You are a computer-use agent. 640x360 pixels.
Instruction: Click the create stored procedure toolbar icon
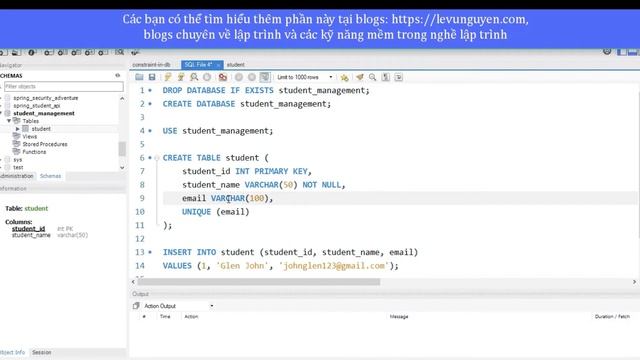pyautogui.click(x=90, y=52)
